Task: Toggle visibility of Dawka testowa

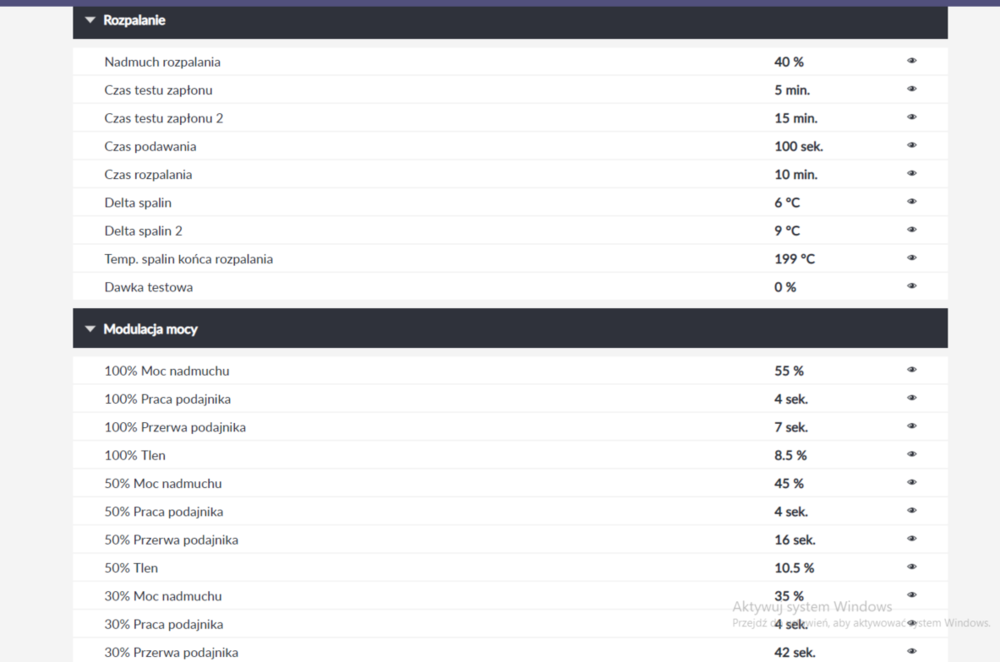Action: click(911, 286)
